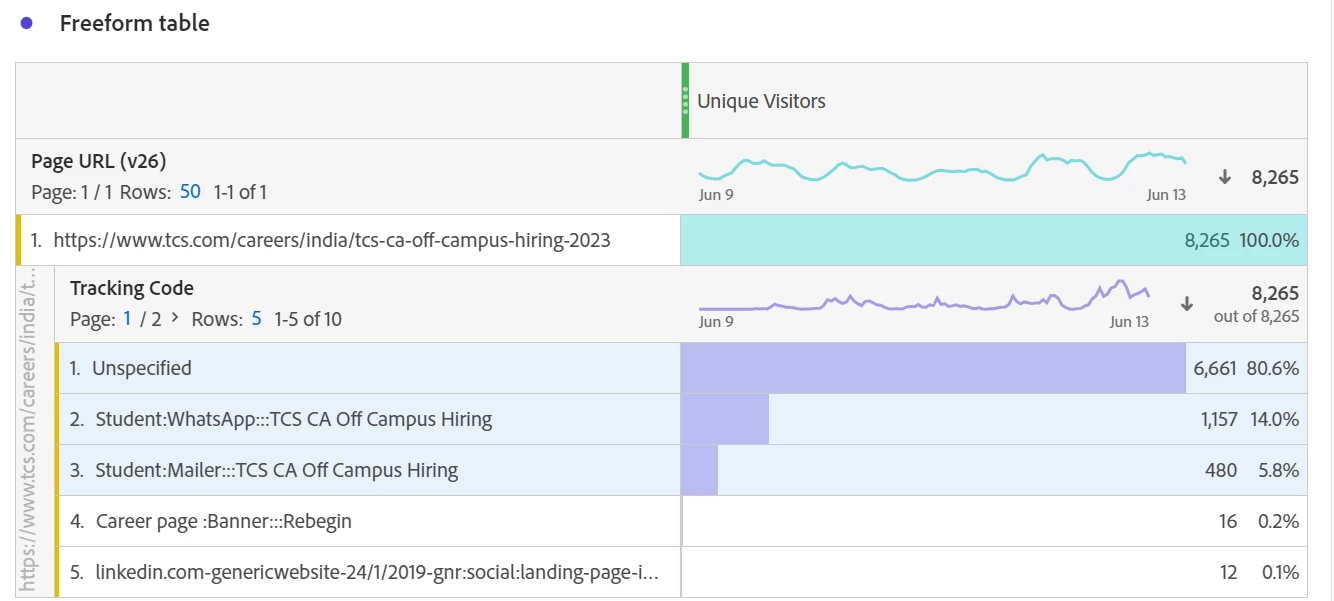Select the Page URL (v26) dimension header
The image size is (1334, 601).
coord(99,161)
